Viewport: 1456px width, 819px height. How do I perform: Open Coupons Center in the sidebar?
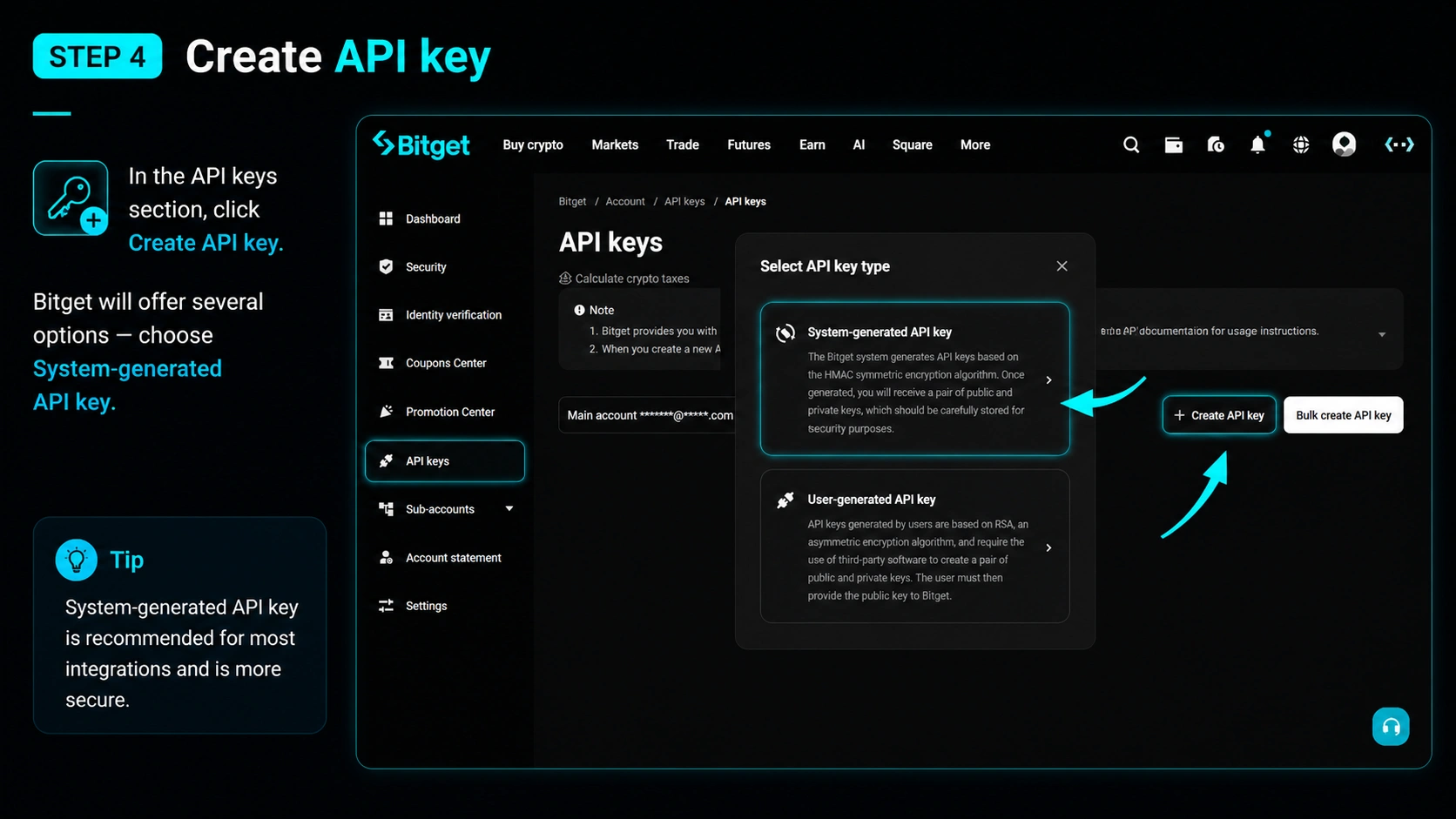click(x=445, y=363)
